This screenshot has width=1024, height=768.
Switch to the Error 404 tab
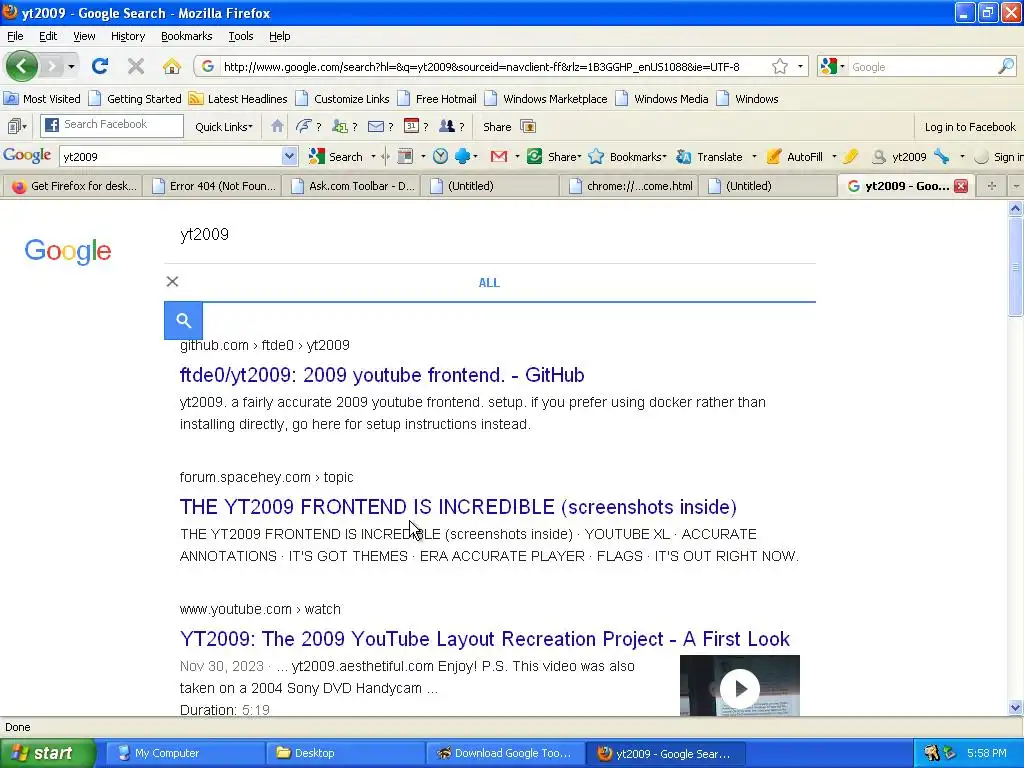[x=213, y=186]
